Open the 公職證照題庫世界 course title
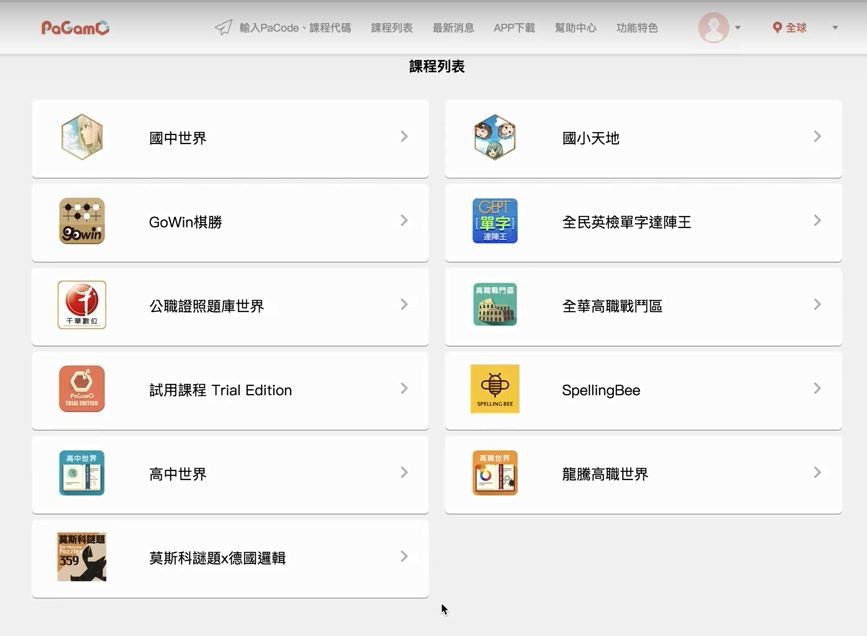 click(x=206, y=306)
